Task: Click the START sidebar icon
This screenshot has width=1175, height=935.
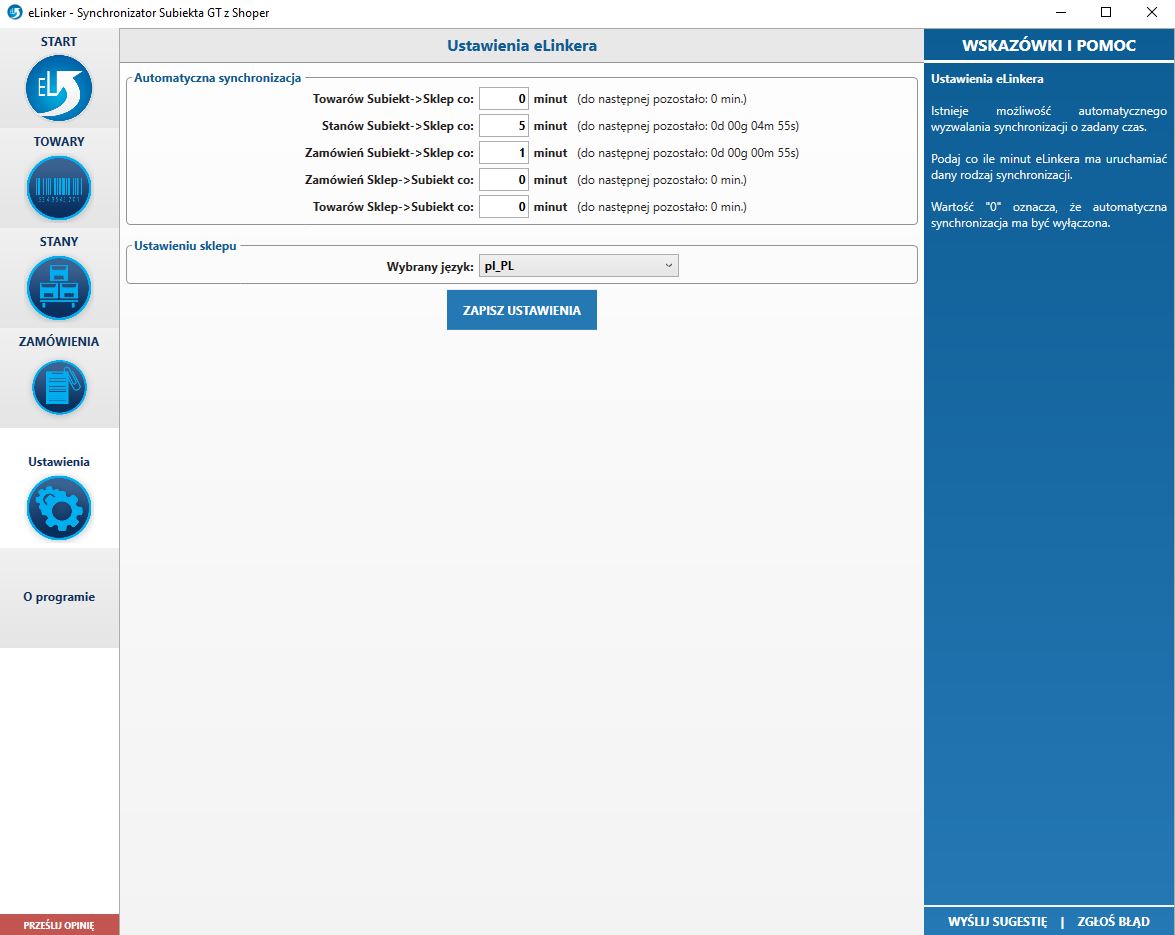Action: 59,88
